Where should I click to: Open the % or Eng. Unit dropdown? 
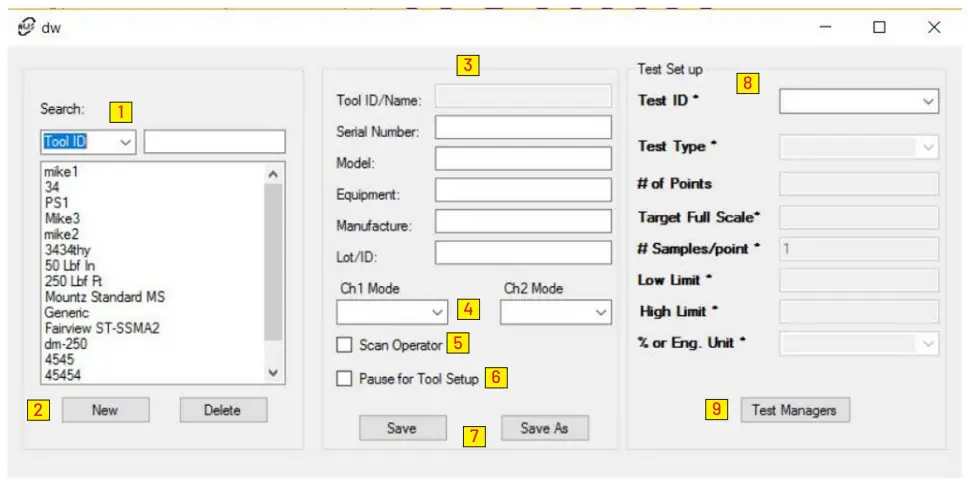pyautogui.click(x=859, y=344)
